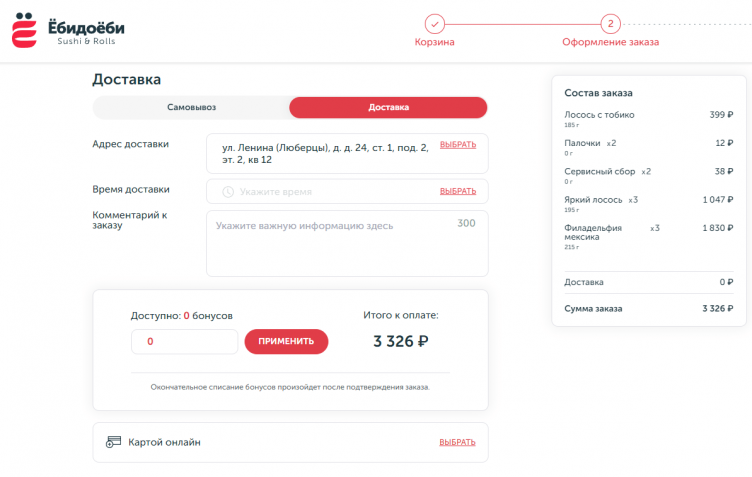Click the card icon beside Картой онлайн
The width and height of the screenshot is (752, 477).
114,442
